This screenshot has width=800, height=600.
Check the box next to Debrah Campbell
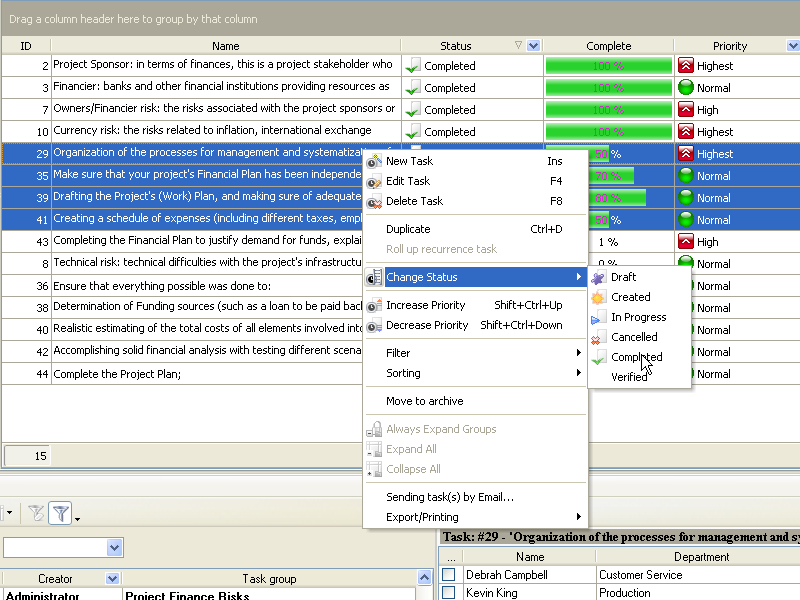click(449, 575)
